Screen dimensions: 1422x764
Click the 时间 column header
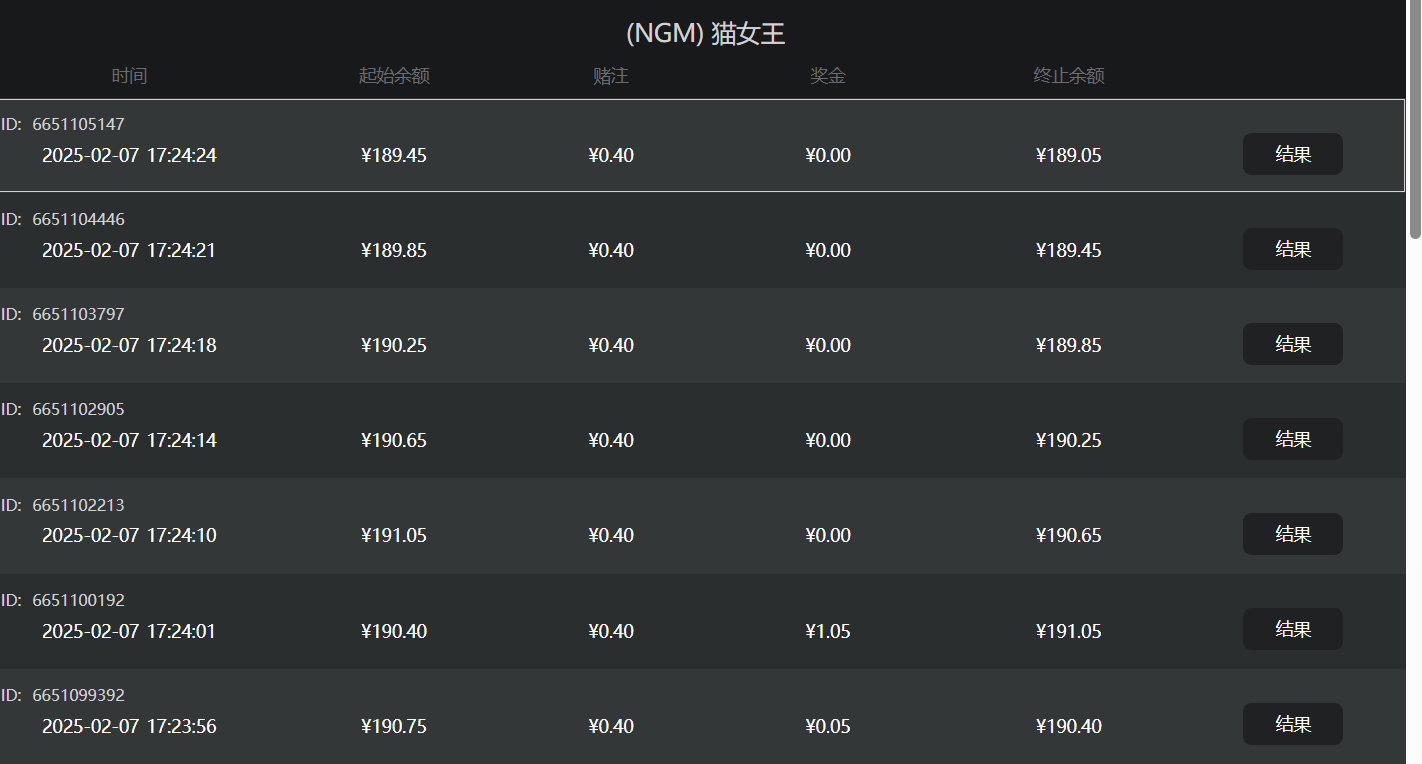(129, 76)
